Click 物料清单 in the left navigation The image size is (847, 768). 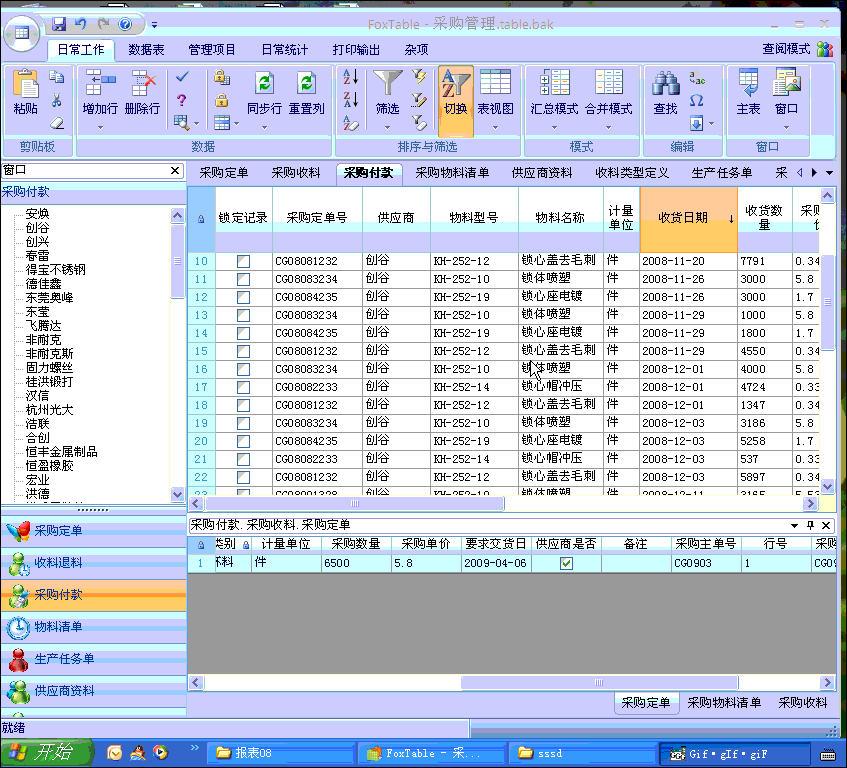(58, 627)
